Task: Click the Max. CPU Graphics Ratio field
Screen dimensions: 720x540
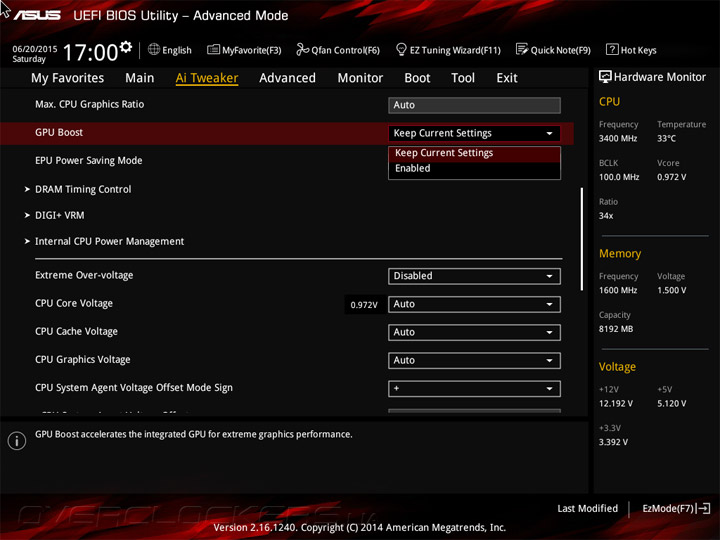Action: pos(474,105)
